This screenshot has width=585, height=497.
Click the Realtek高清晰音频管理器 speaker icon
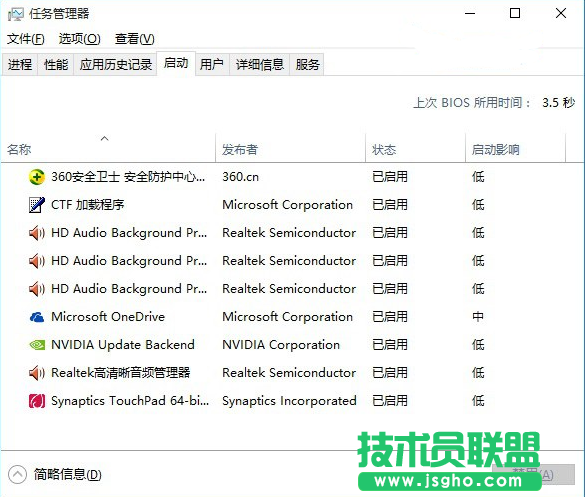click(x=37, y=373)
